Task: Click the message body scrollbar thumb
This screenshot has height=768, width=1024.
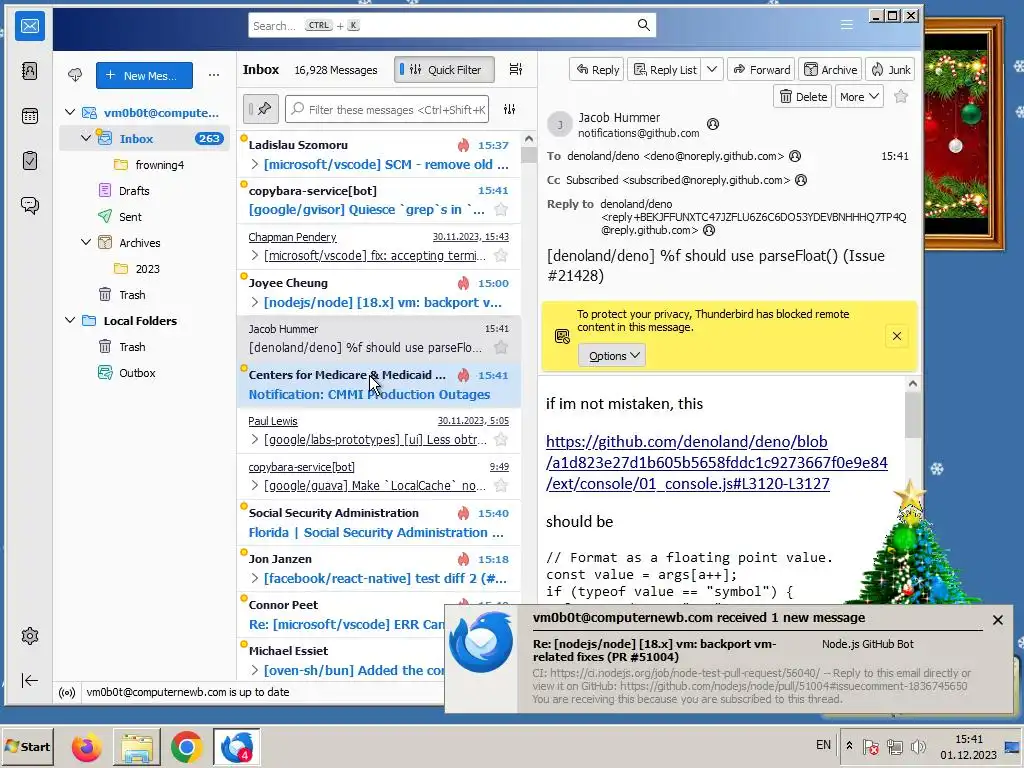Action: coord(912,415)
